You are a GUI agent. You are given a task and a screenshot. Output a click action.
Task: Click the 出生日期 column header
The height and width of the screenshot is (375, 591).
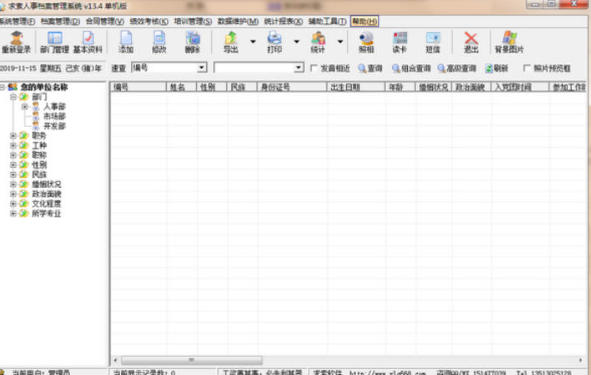click(x=356, y=87)
